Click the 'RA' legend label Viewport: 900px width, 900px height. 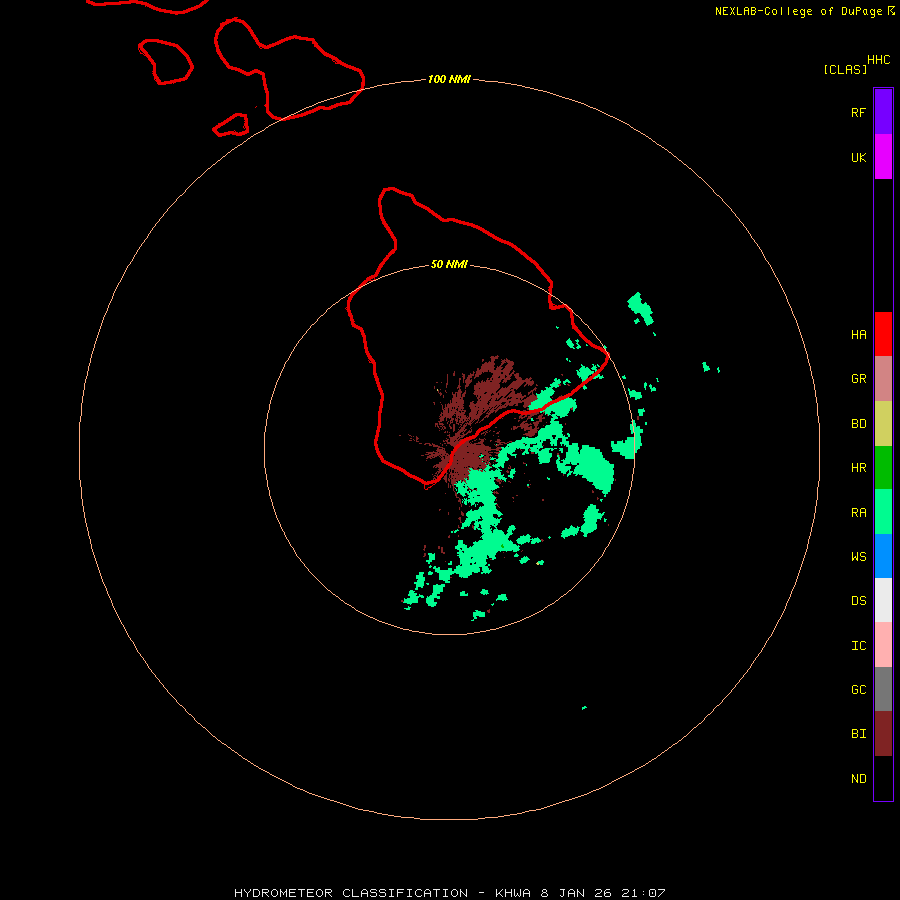(858, 513)
